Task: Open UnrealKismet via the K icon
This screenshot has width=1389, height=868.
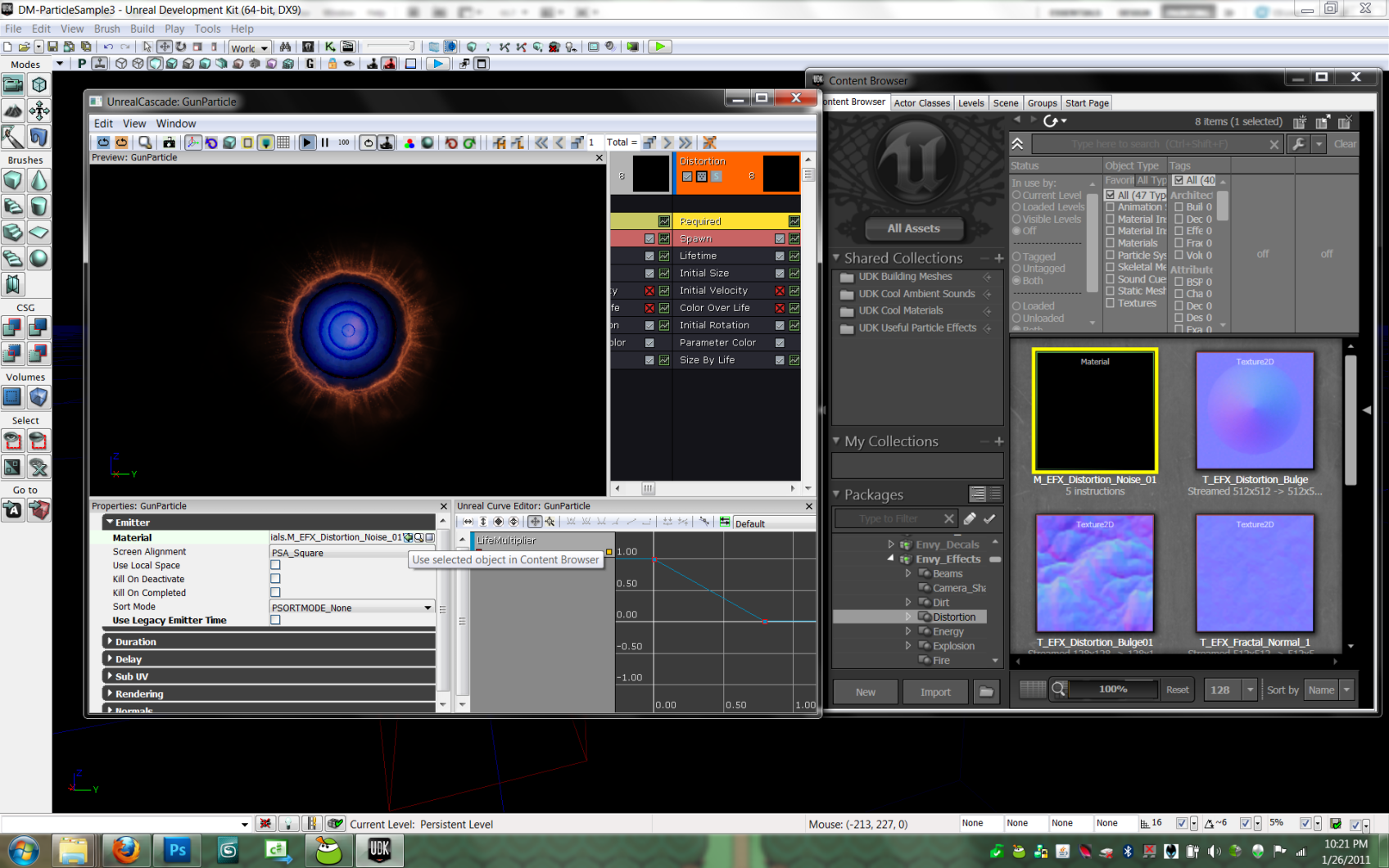Action: pyautogui.click(x=330, y=47)
